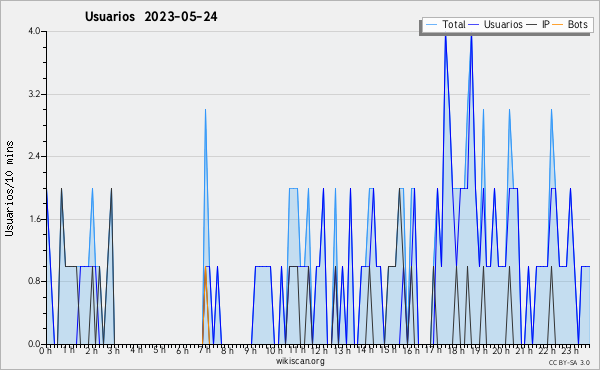Click the '8 h' x-axis label
Image resolution: width=600 pixels, height=370 pixels.
tap(227, 351)
